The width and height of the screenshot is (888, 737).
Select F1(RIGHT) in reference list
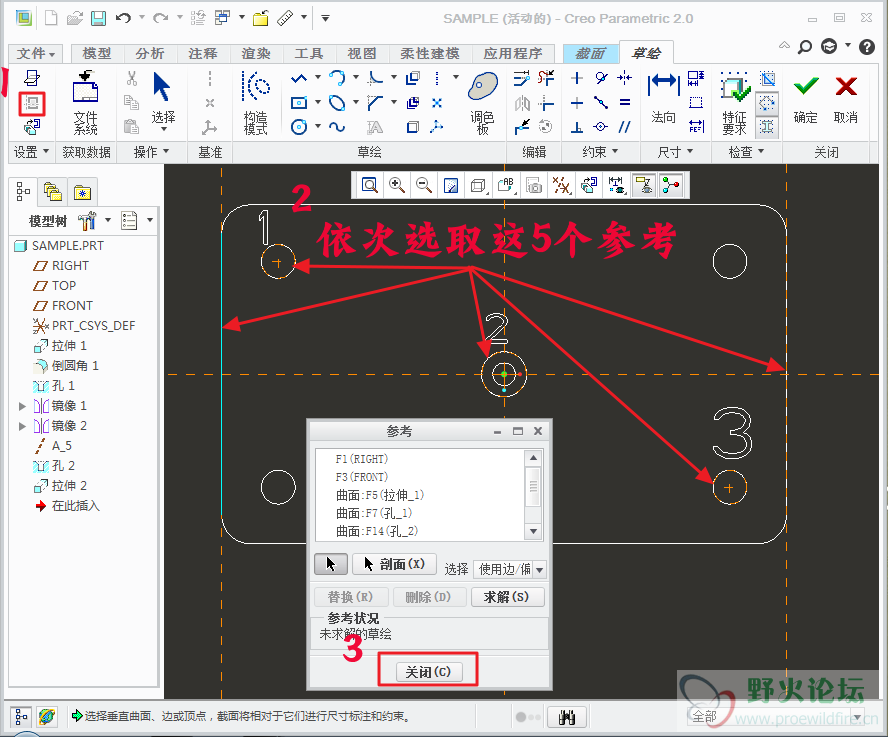click(361, 459)
